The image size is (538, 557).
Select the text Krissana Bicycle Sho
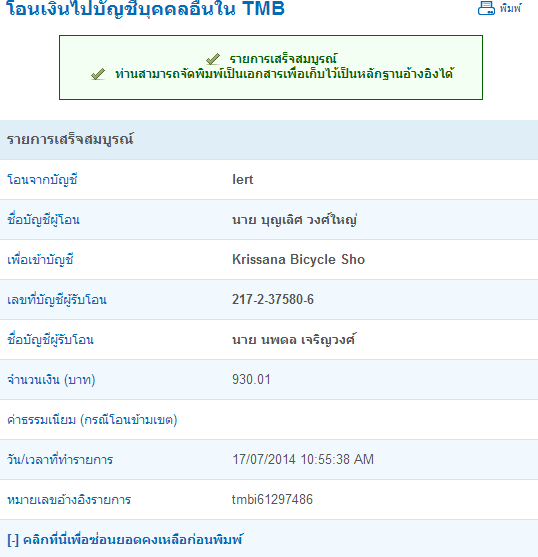click(x=298, y=259)
